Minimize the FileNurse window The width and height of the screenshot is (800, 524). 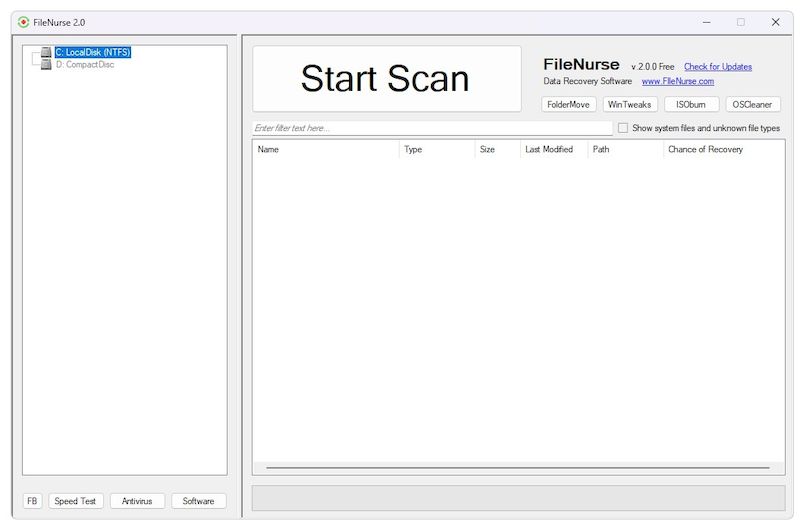point(707,22)
